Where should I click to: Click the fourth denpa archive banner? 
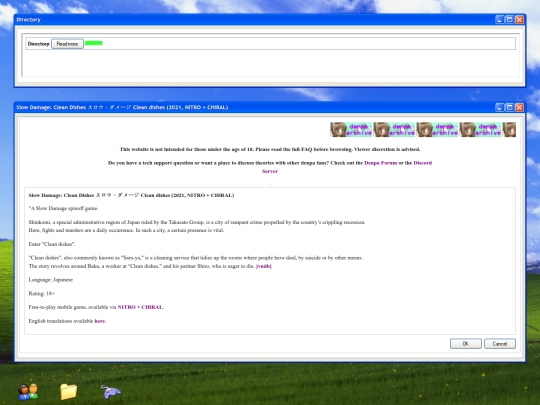point(480,129)
